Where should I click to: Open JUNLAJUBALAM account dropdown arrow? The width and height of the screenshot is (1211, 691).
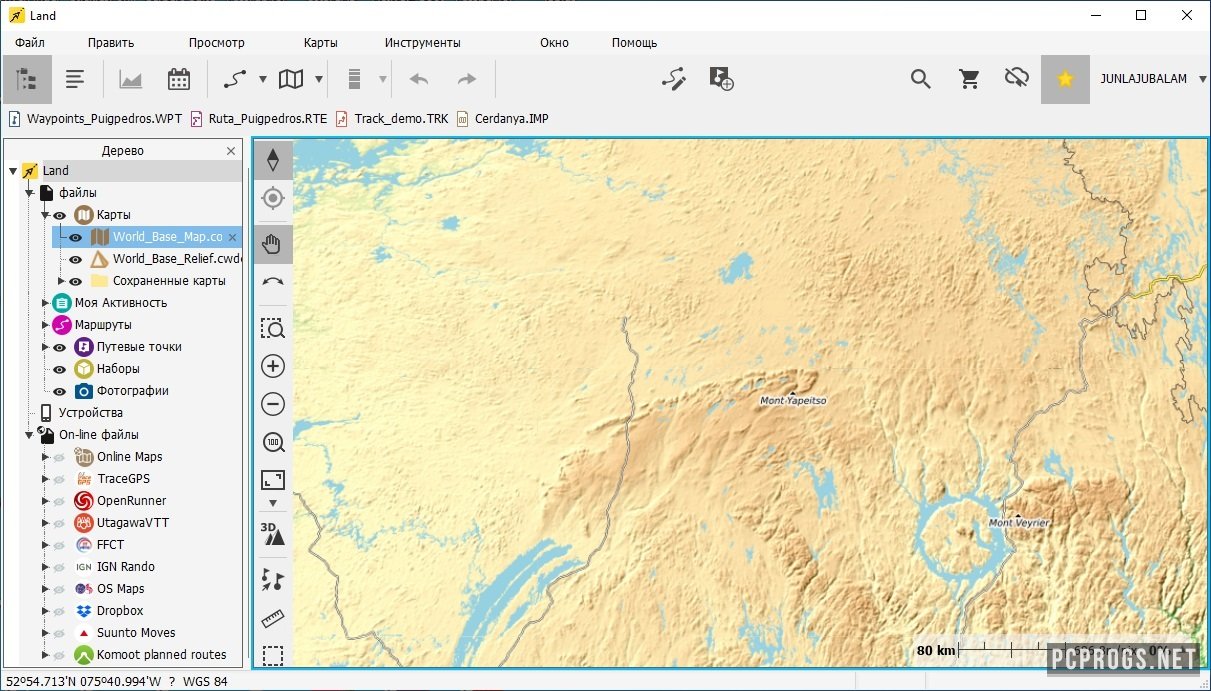point(1202,79)
